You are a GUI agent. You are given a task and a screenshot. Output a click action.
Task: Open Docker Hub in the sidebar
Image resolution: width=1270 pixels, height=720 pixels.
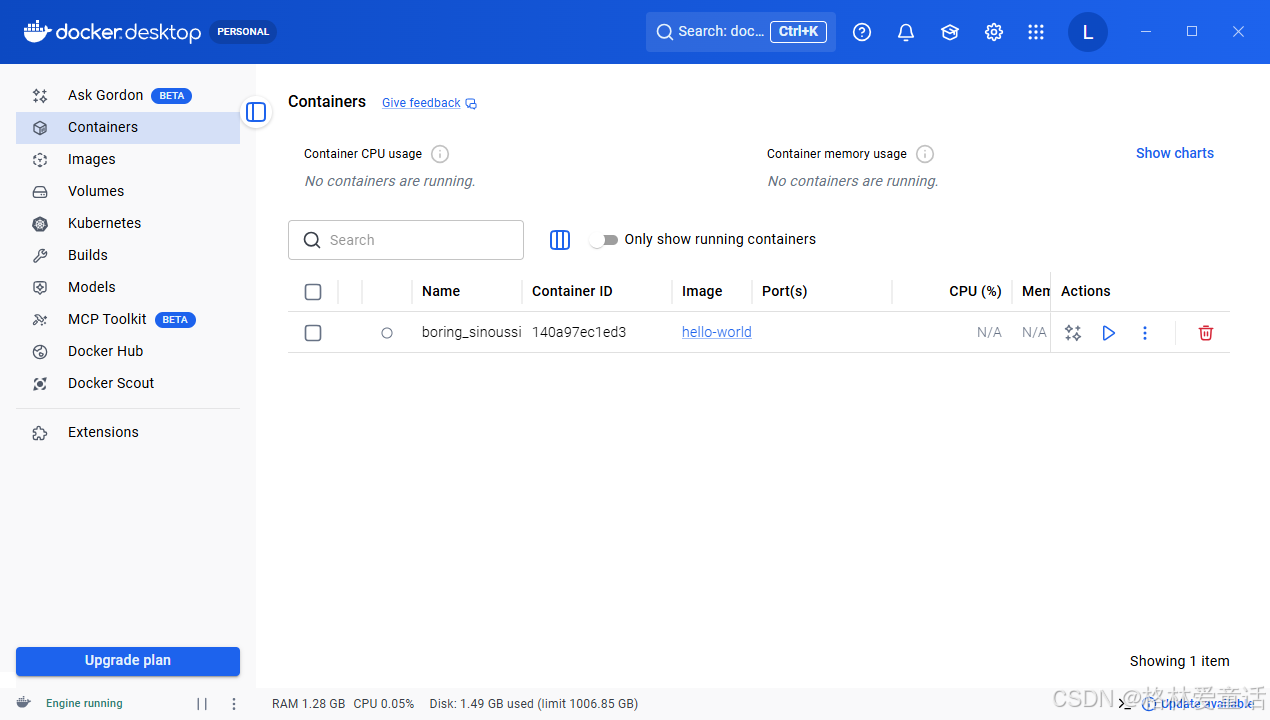coord(128,352)
